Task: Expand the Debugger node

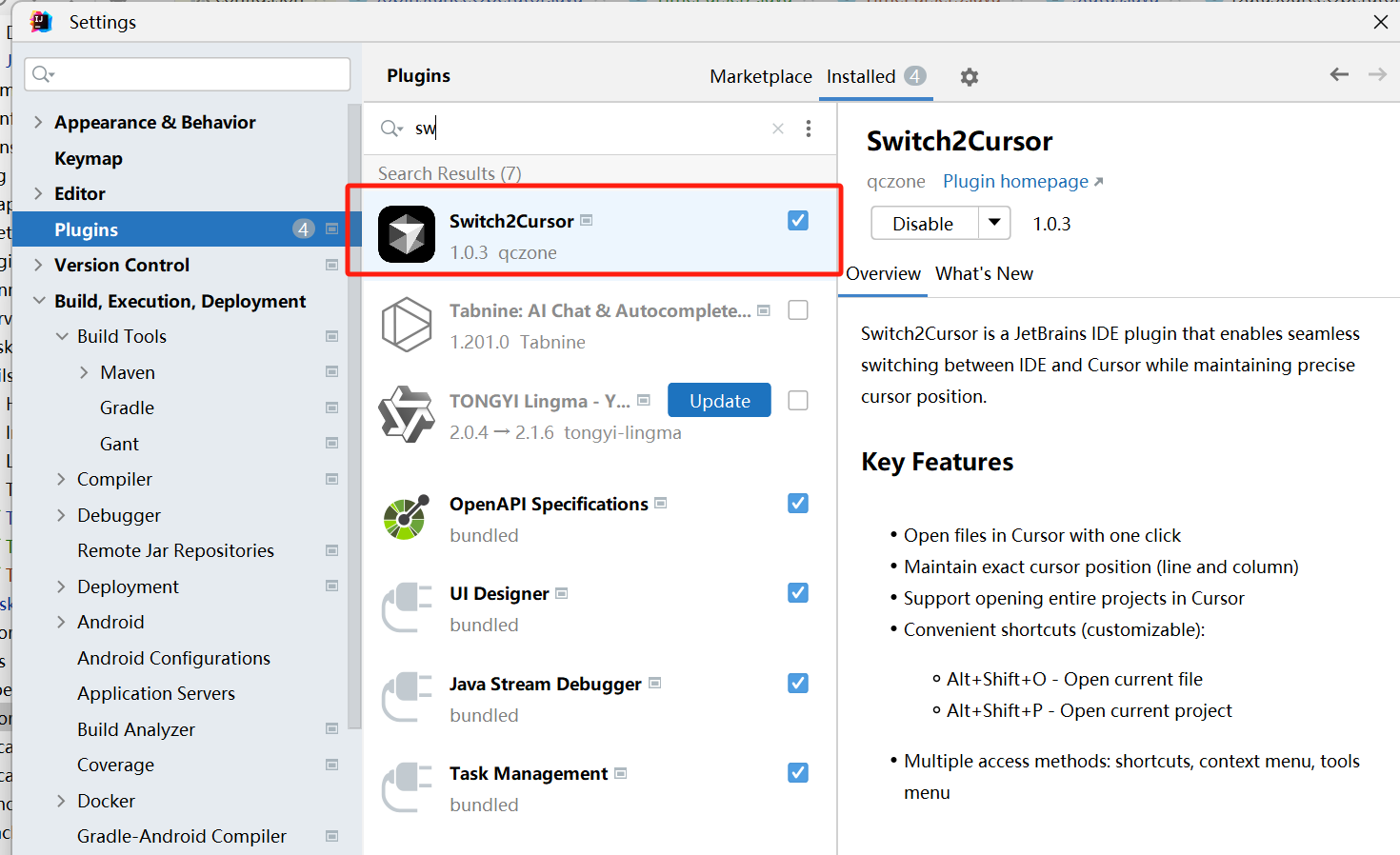Action: tap(61, 515)
